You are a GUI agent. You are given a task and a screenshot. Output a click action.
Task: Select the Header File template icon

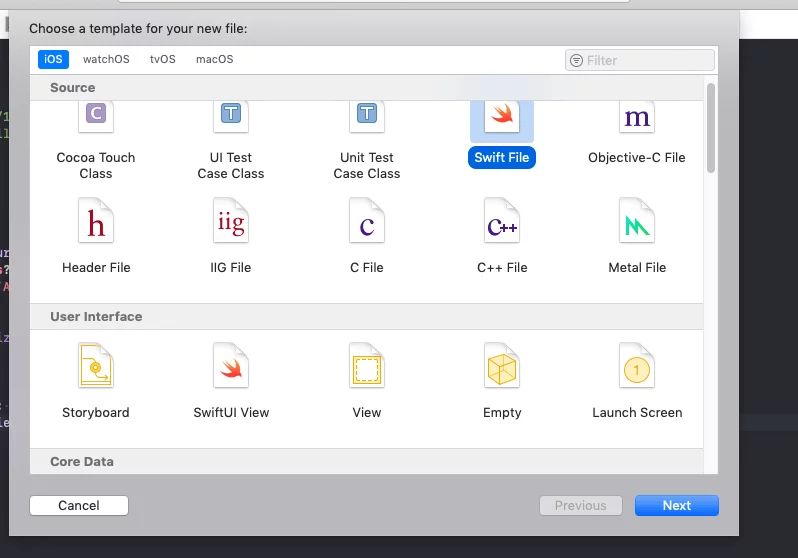click(x=96, y=220)
